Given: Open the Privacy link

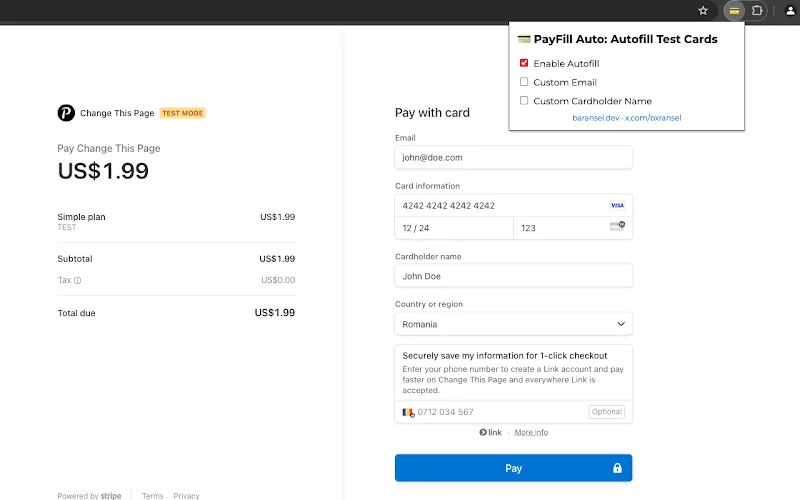Looking at the screenshot, I should click(x=186, y=495).
